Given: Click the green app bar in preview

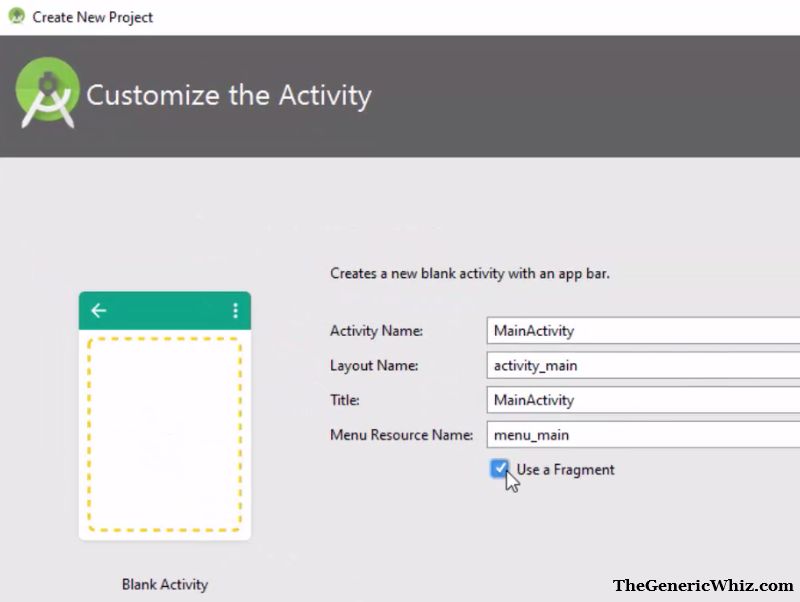Looking at the screenshot, I should pos(165,311).
